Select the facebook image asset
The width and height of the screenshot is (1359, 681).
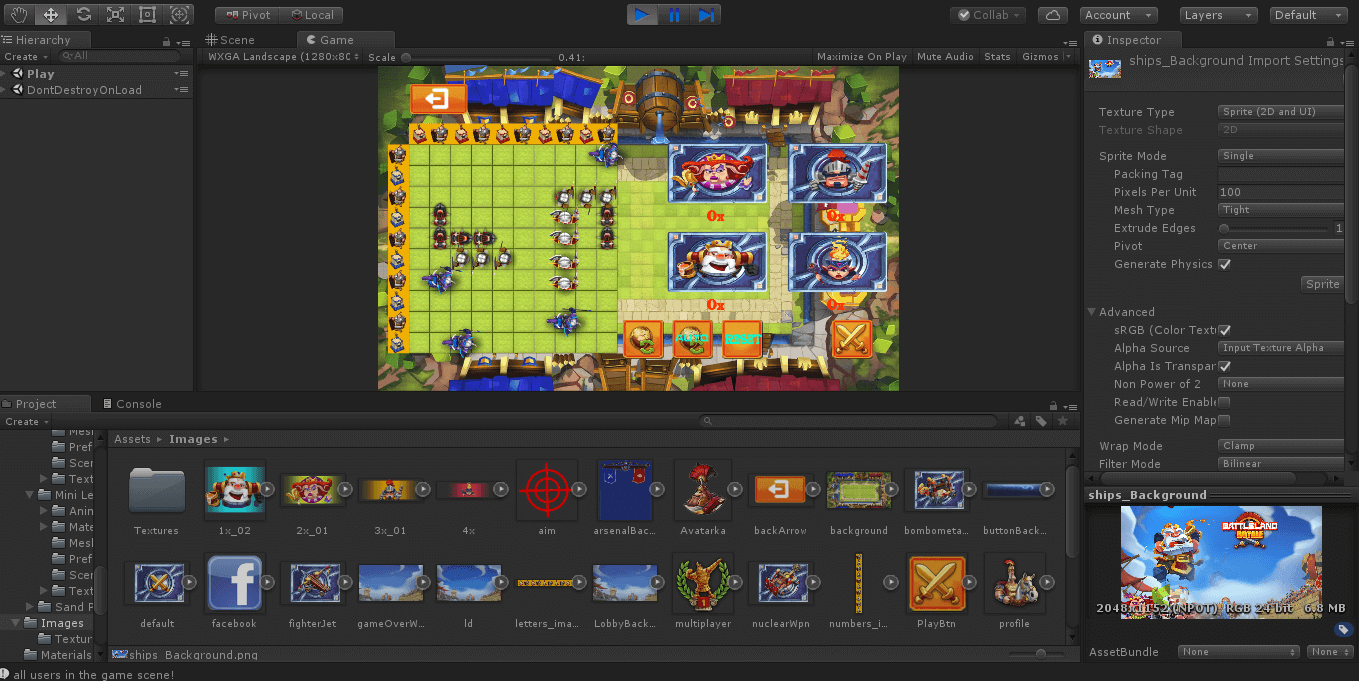point(235,584)
